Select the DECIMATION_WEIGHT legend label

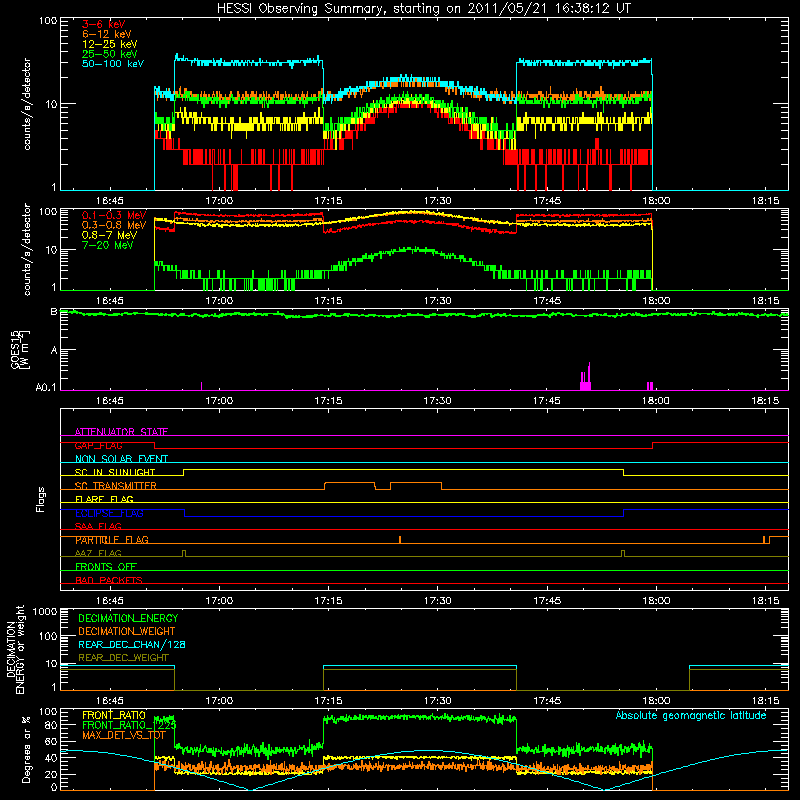click(127, 631)
